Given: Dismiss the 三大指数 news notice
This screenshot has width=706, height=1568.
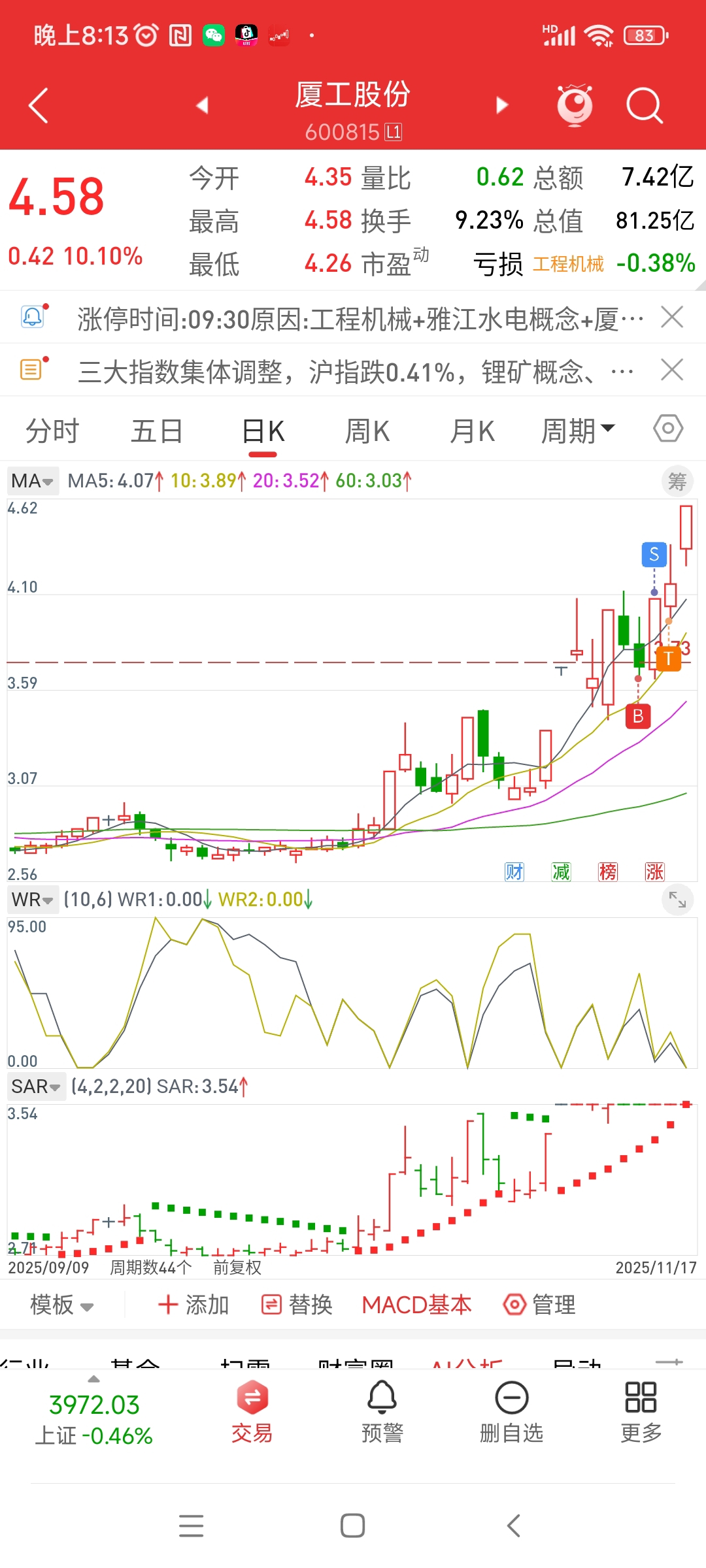Looking at the screenshot, I should tap(672, 370).
